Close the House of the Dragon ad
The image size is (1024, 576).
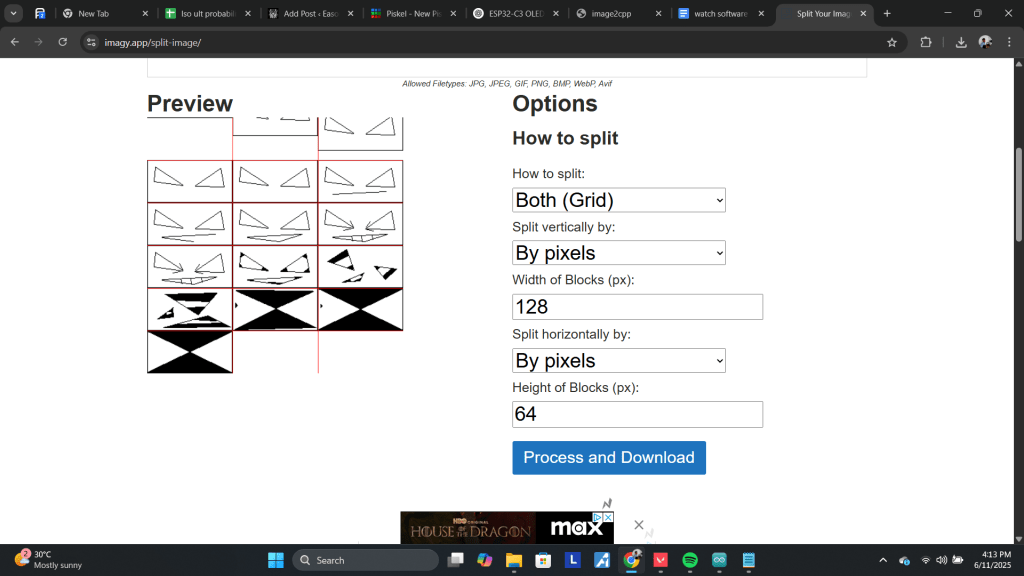point(639,525)
